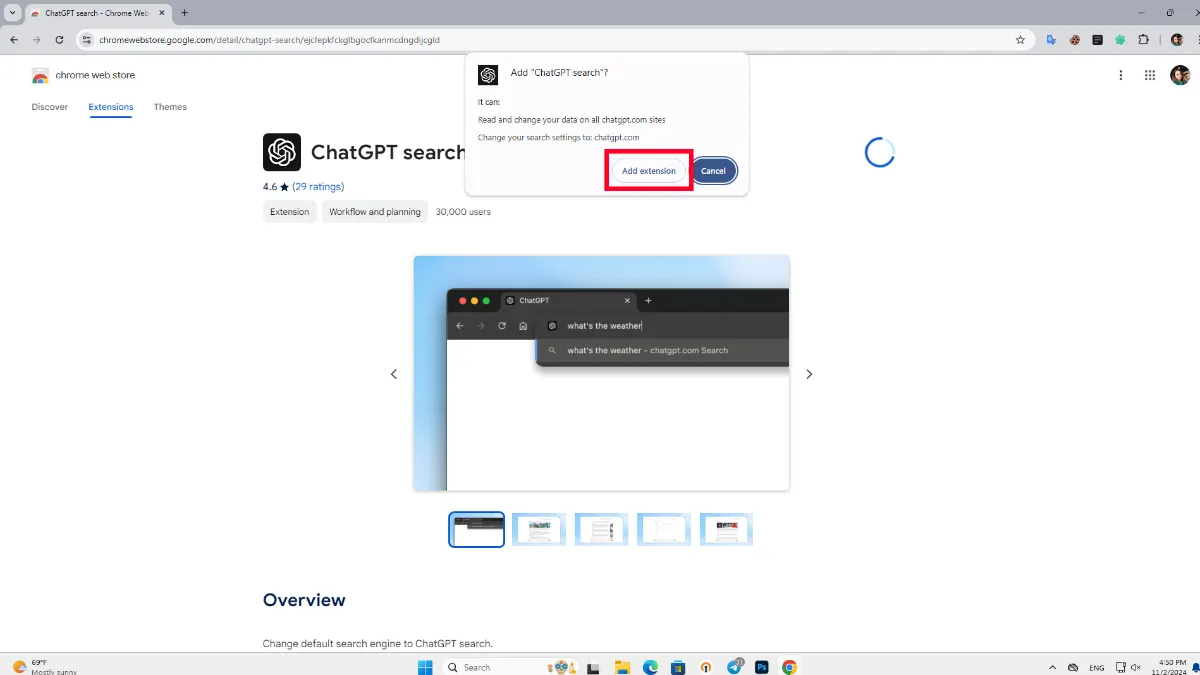
Task: Confirm with the Add extension button
Action: pyautogui.click(x=649, y=171)
